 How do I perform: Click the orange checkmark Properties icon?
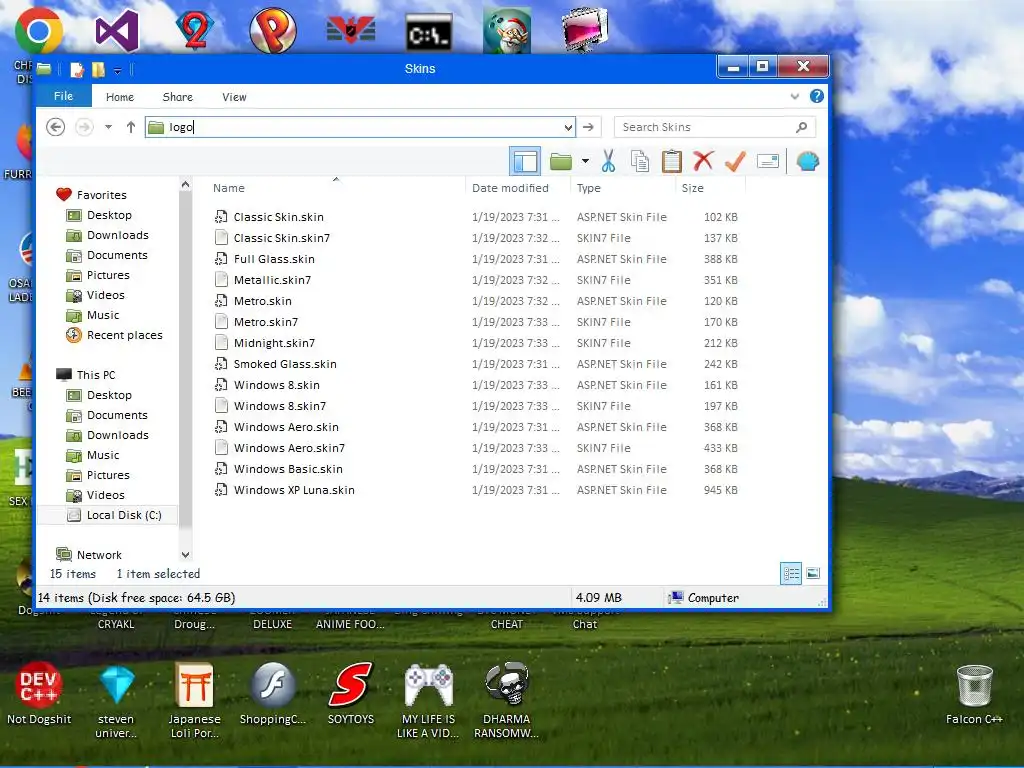[735, 161]
